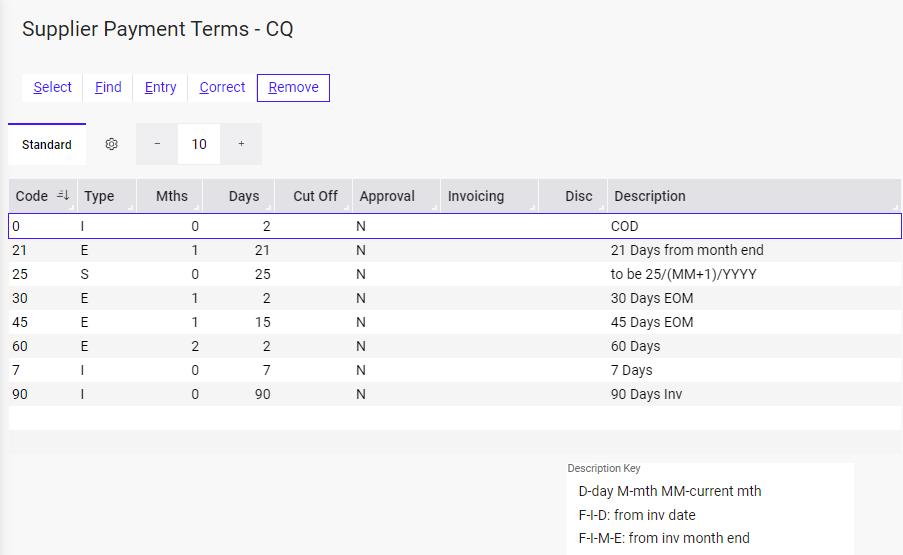Open the grid settings gear icon

tap(112, 144)
